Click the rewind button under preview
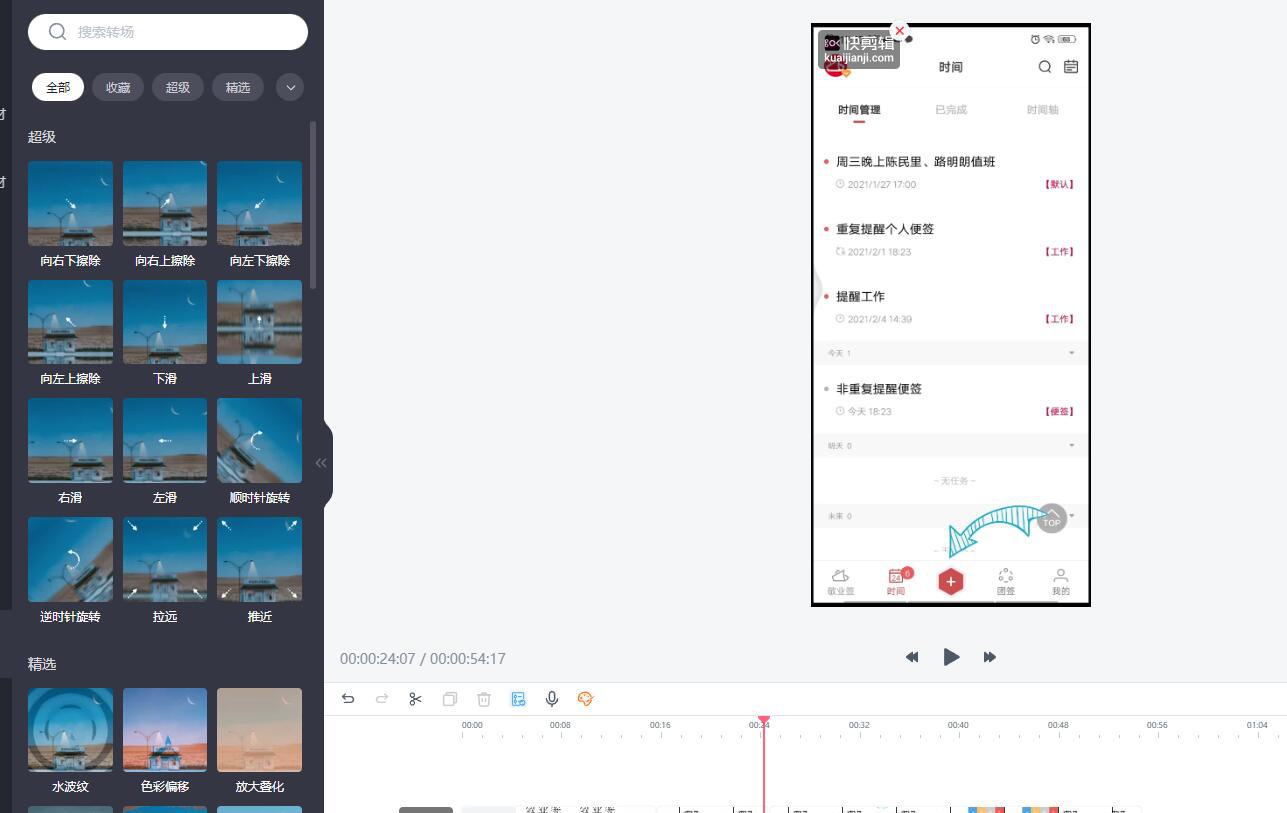This screenshot has width=1287, height=813. (912, 657)
